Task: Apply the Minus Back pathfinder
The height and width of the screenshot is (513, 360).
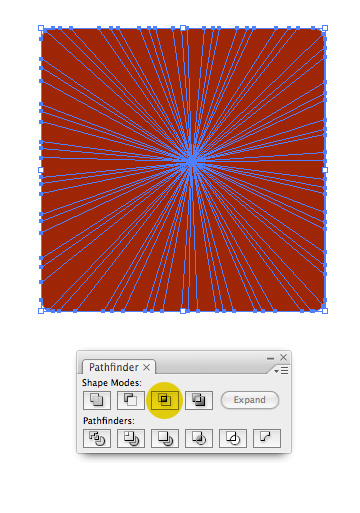Action: coord(267,438)
